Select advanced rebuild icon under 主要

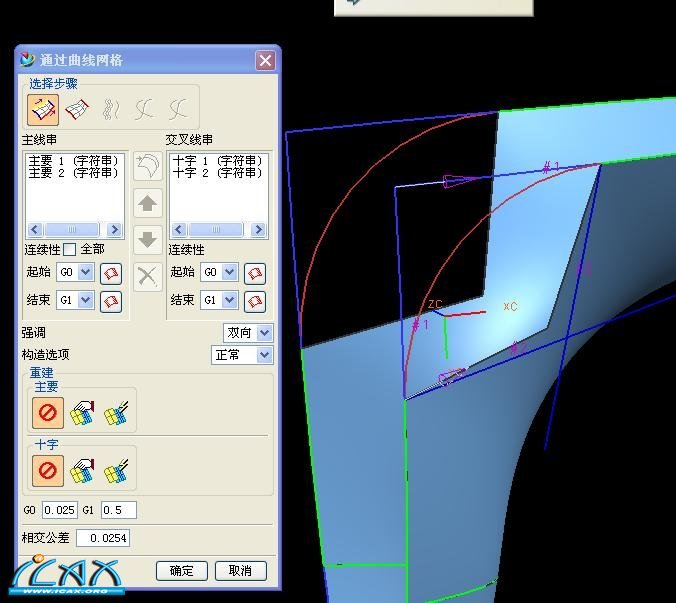click(x=118, y=412)
